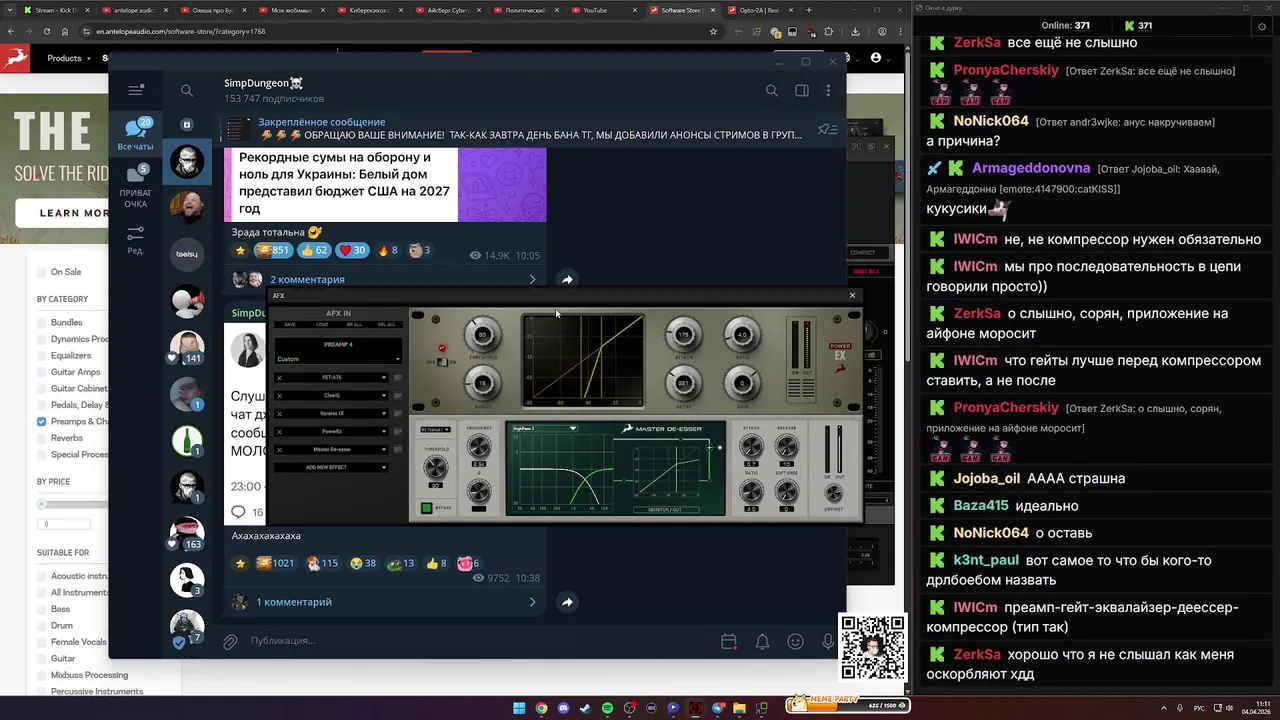Image resolution: width=1280 pixels, height=720 pixels.
Task: Open the Master De-esser slot dropdown
Action: pos(331,450)
